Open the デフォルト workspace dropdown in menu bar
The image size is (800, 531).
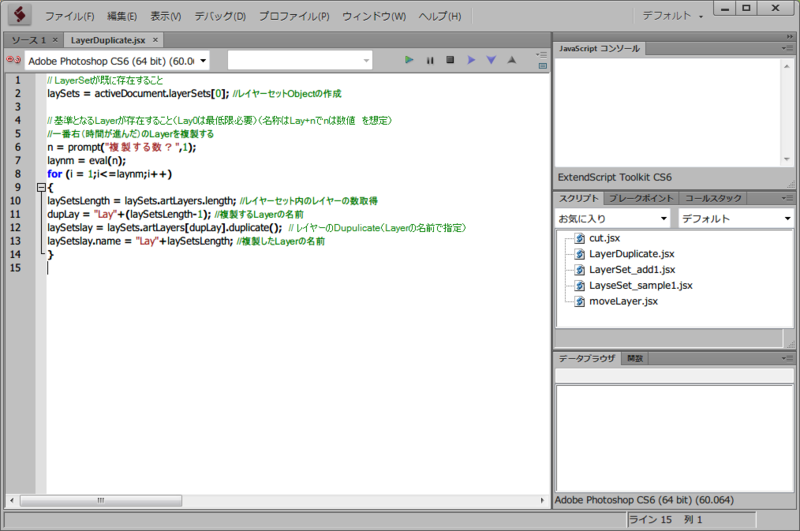pyautogui.click(x=672, y=16)
